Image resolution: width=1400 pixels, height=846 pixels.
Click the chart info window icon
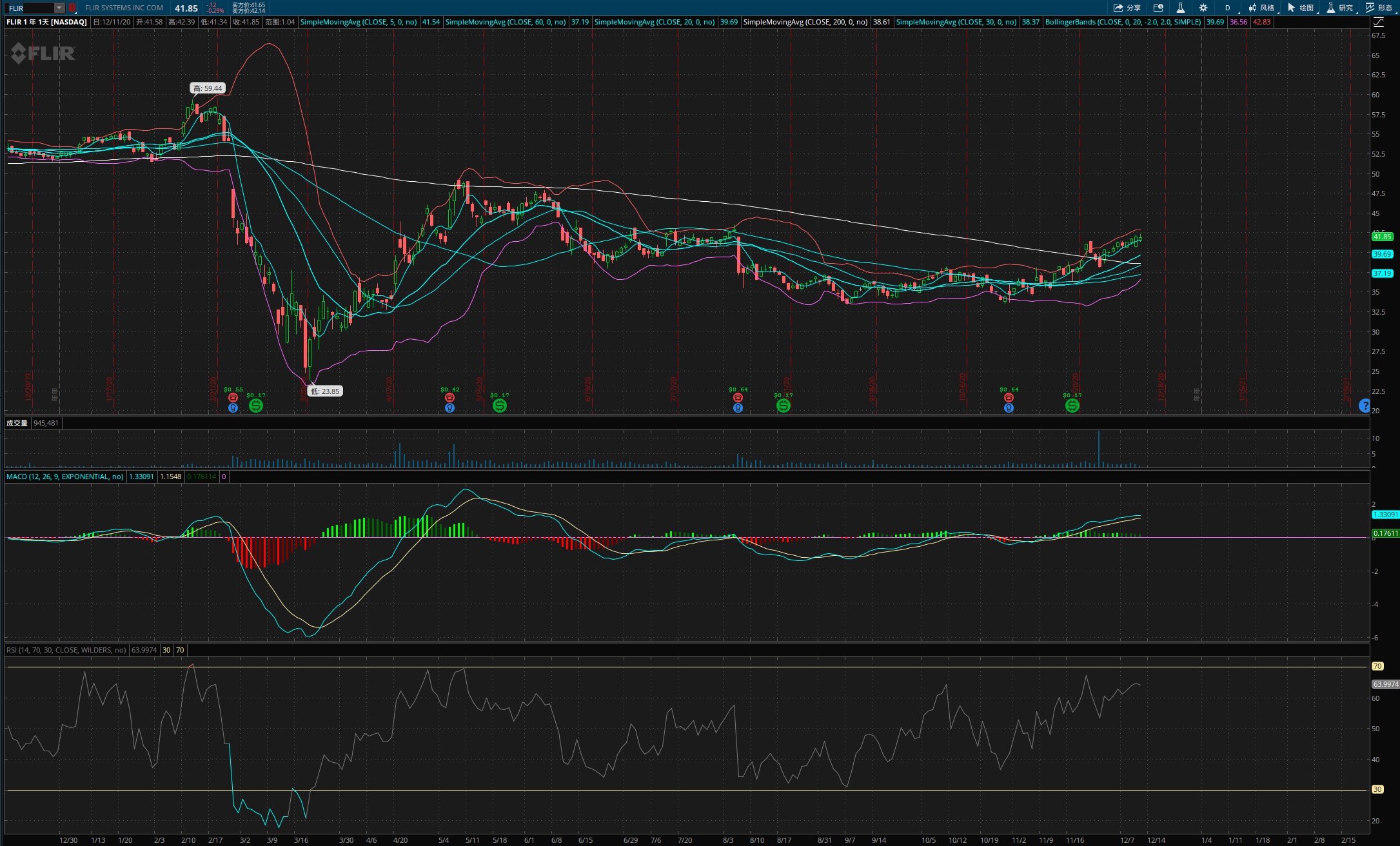(1158, 8)
